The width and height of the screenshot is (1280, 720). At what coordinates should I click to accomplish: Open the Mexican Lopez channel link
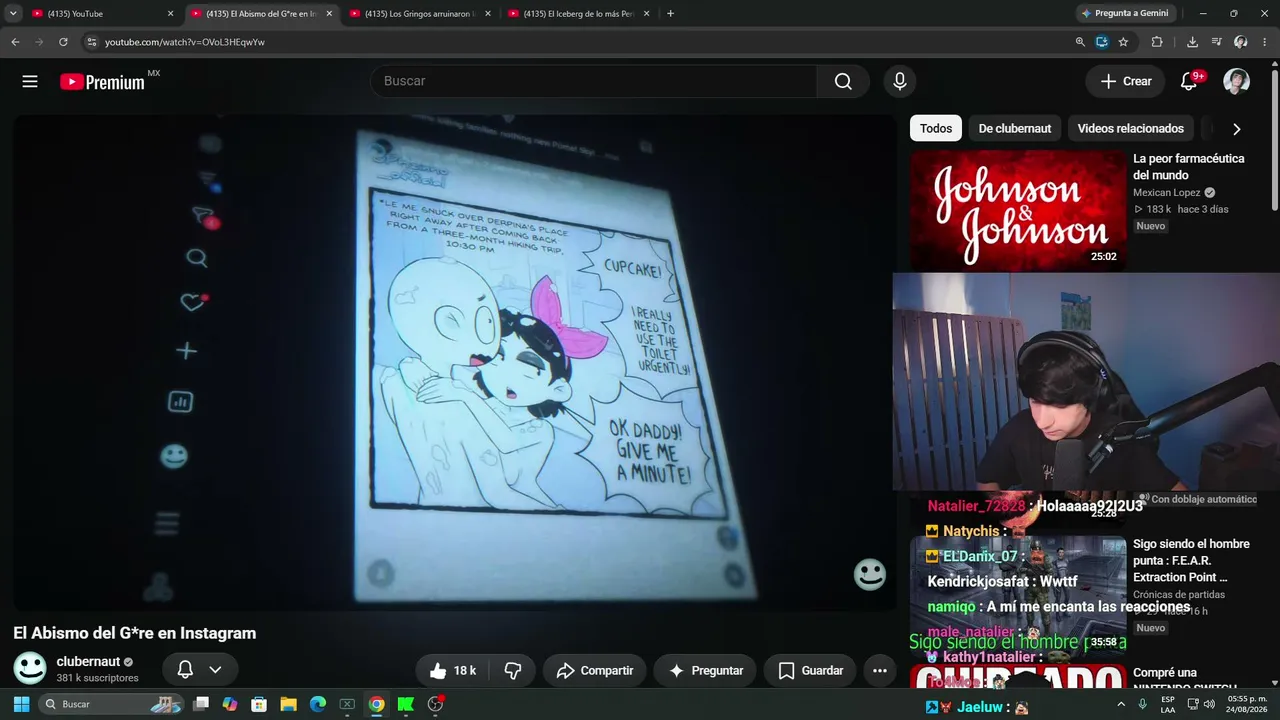point(1167,193)
